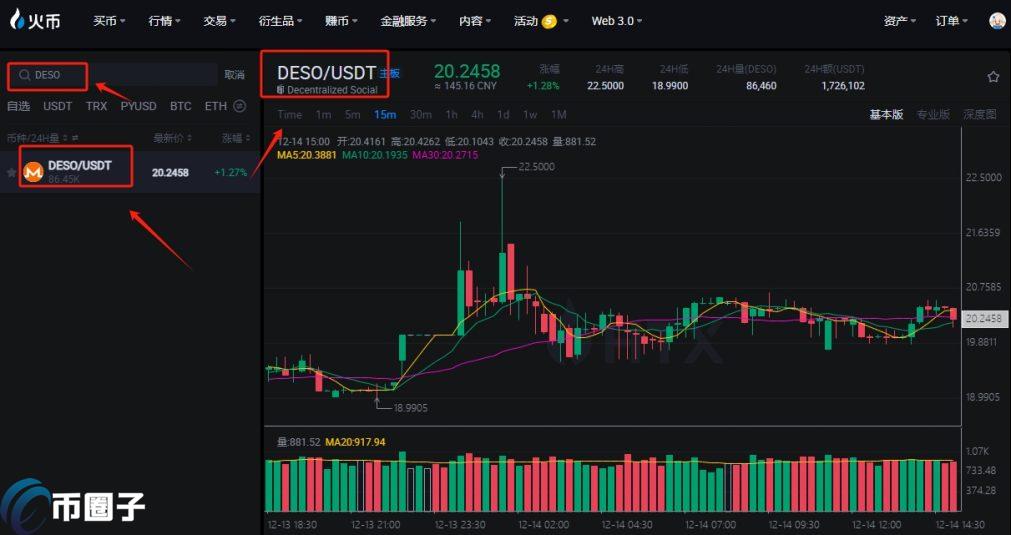Open the 订单 dropdown
The height and width of the screenshot is (535, 1011).
point(952,21)
